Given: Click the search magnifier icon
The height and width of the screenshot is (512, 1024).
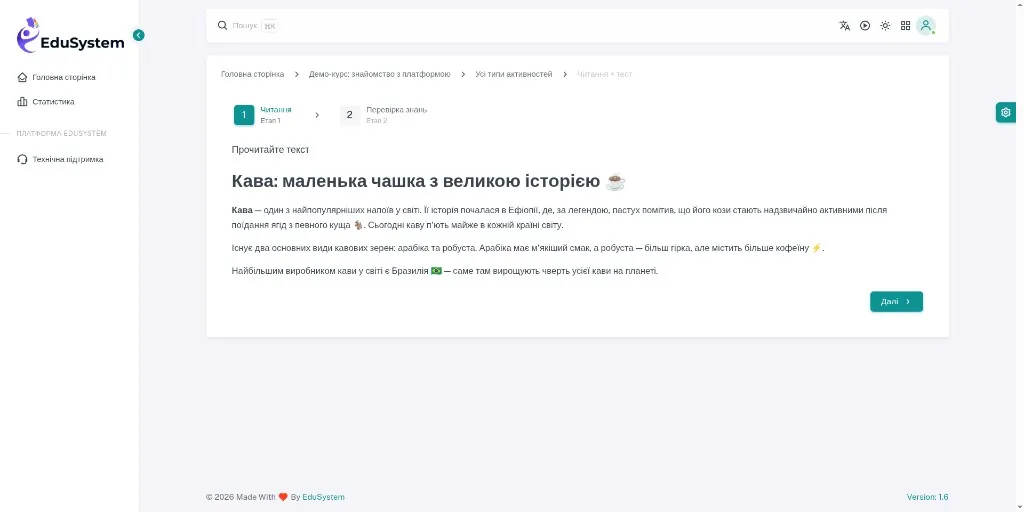Looking at the screenshot, I should click(x=223, y=25).
